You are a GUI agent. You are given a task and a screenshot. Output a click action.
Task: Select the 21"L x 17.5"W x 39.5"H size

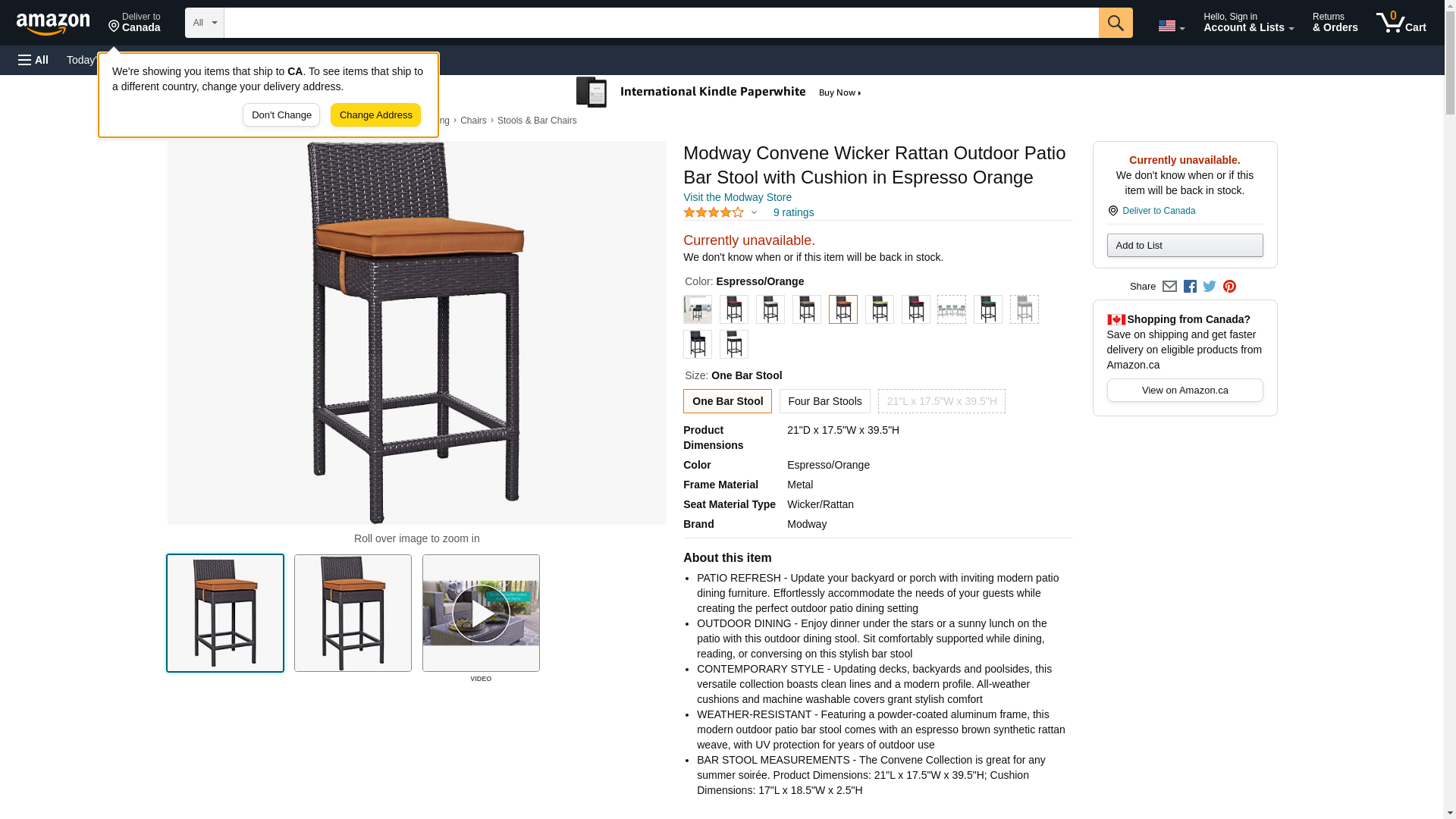[x=941, y=401]
